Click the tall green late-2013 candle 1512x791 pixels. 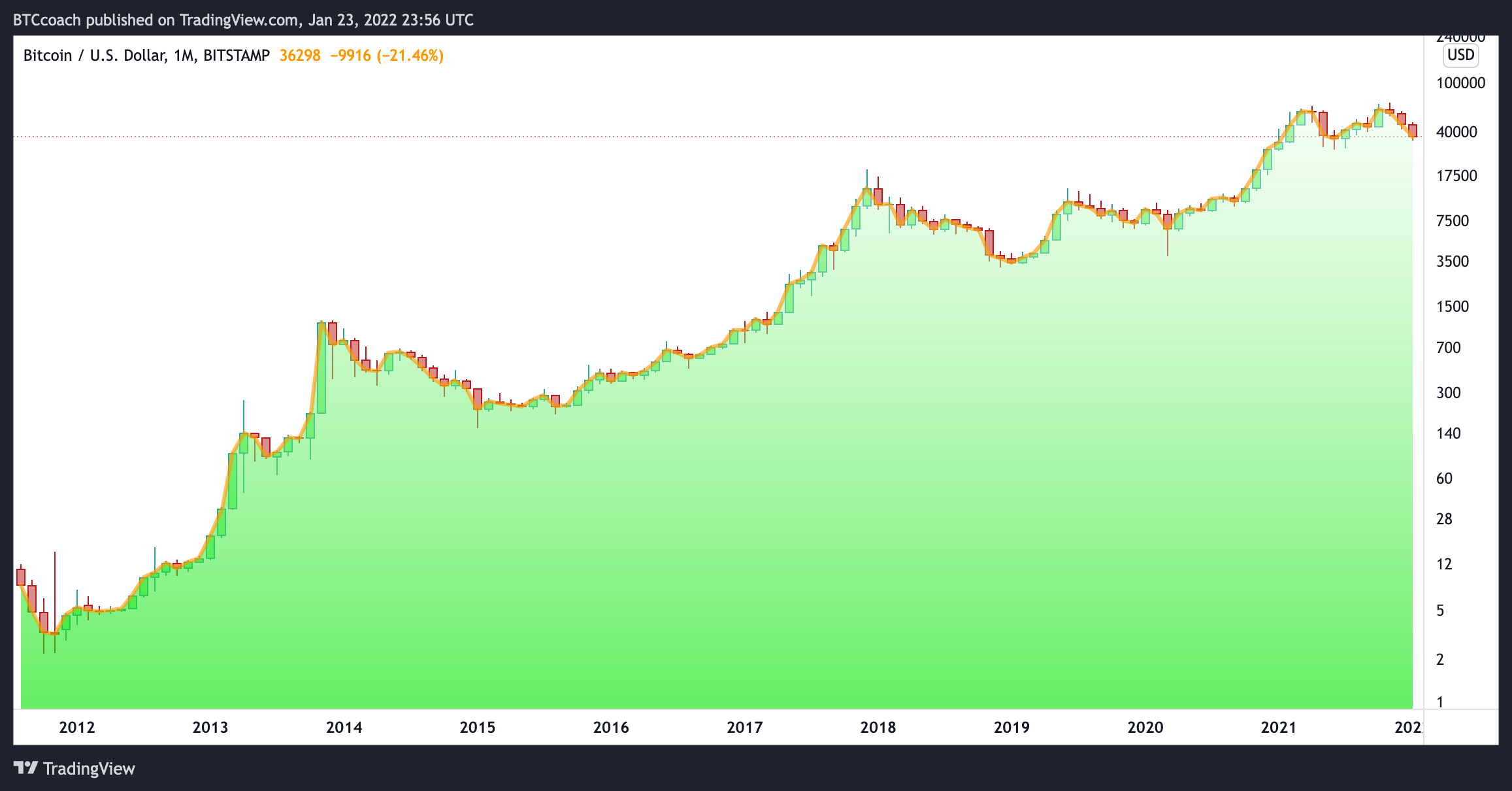321,367
